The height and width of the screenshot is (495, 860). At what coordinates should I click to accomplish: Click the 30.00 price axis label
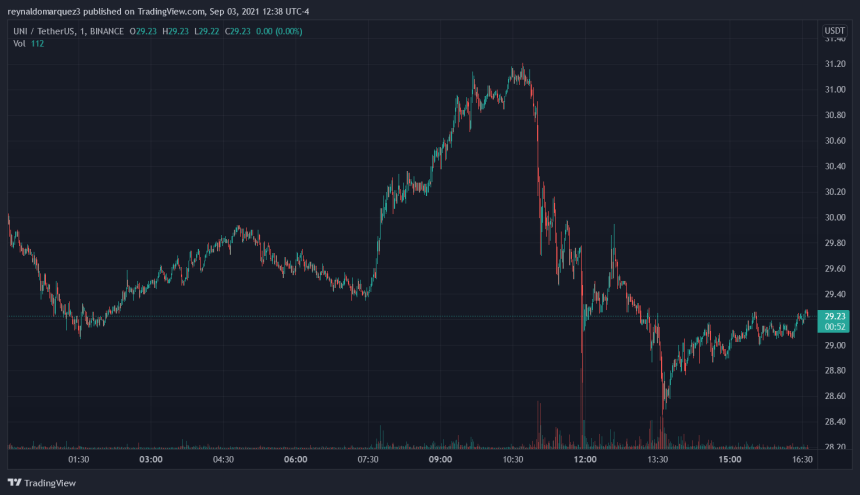834,217
